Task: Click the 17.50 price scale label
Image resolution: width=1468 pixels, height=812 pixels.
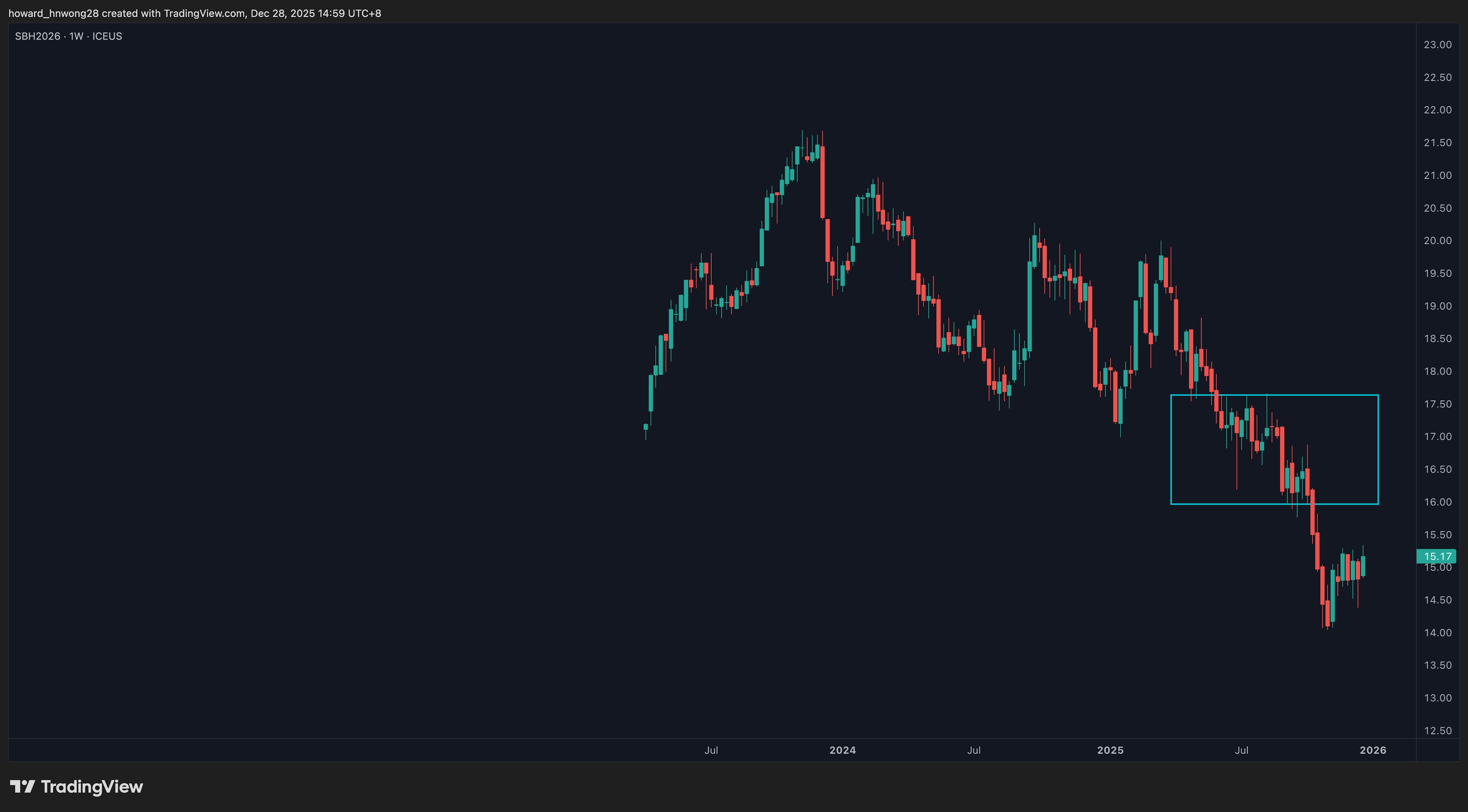Action: [x=1437, y=404]
